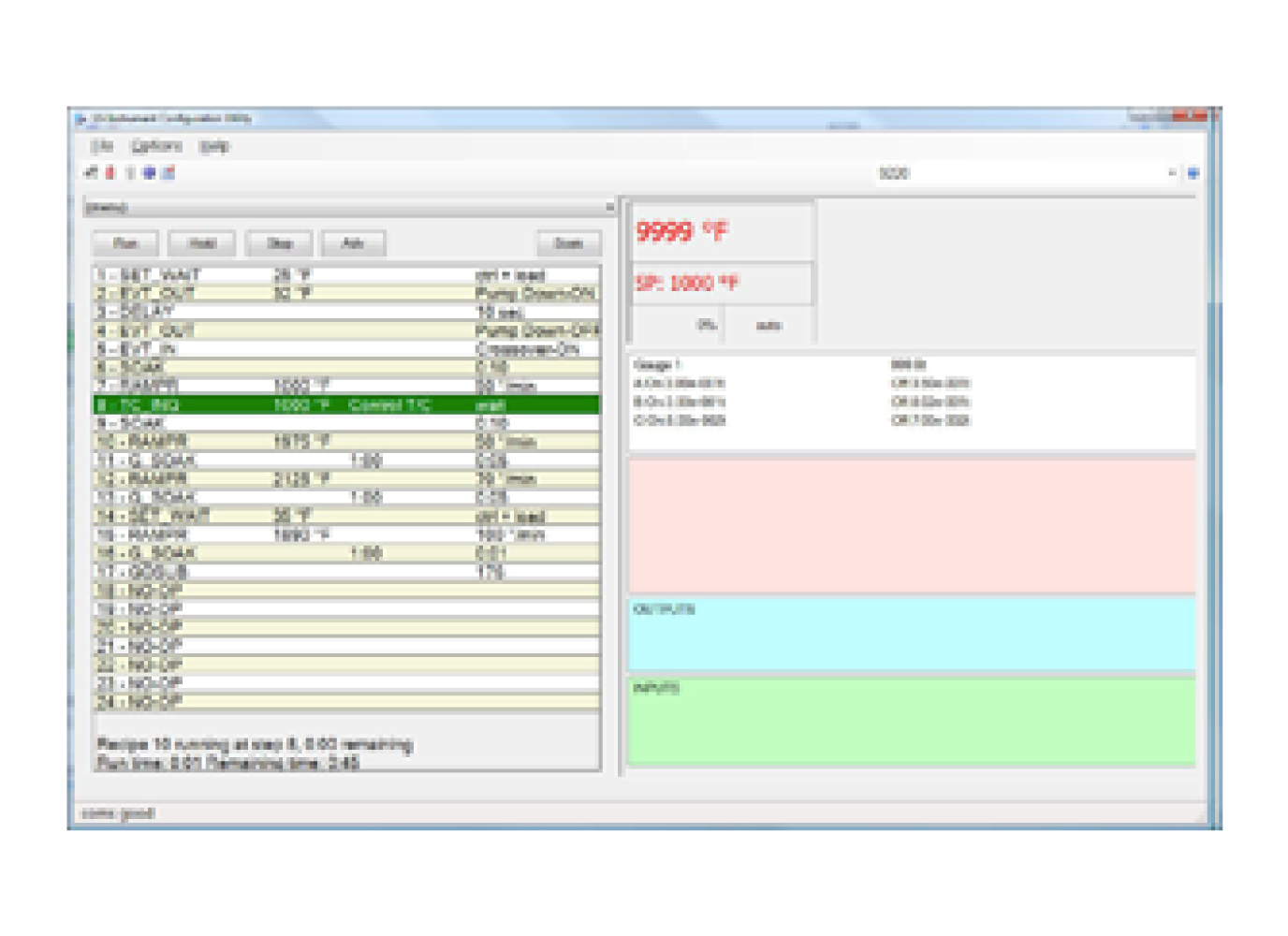1288x936 pixels.
Task: Open the File menu
Action: [x=103, y=147]
